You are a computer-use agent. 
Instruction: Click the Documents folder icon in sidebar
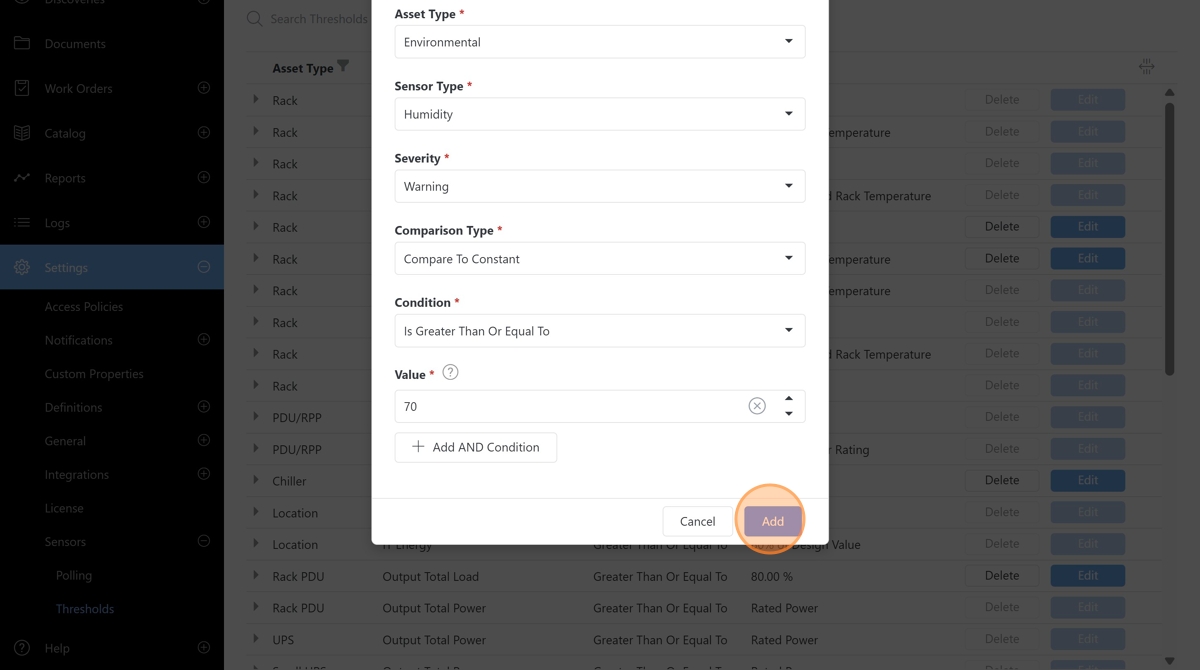[22, 44]
